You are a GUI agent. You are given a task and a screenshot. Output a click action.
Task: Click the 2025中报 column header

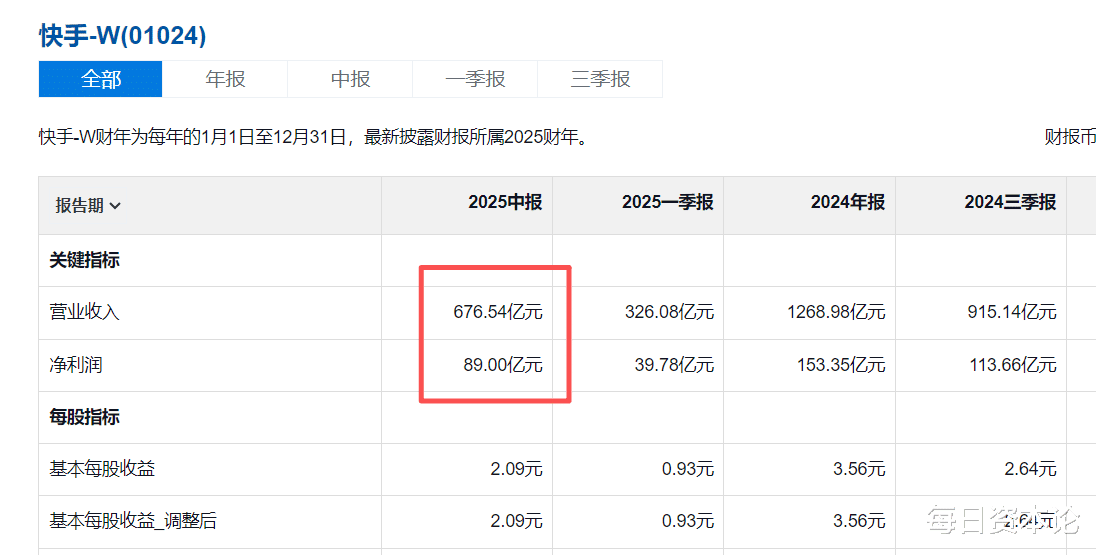505,202
